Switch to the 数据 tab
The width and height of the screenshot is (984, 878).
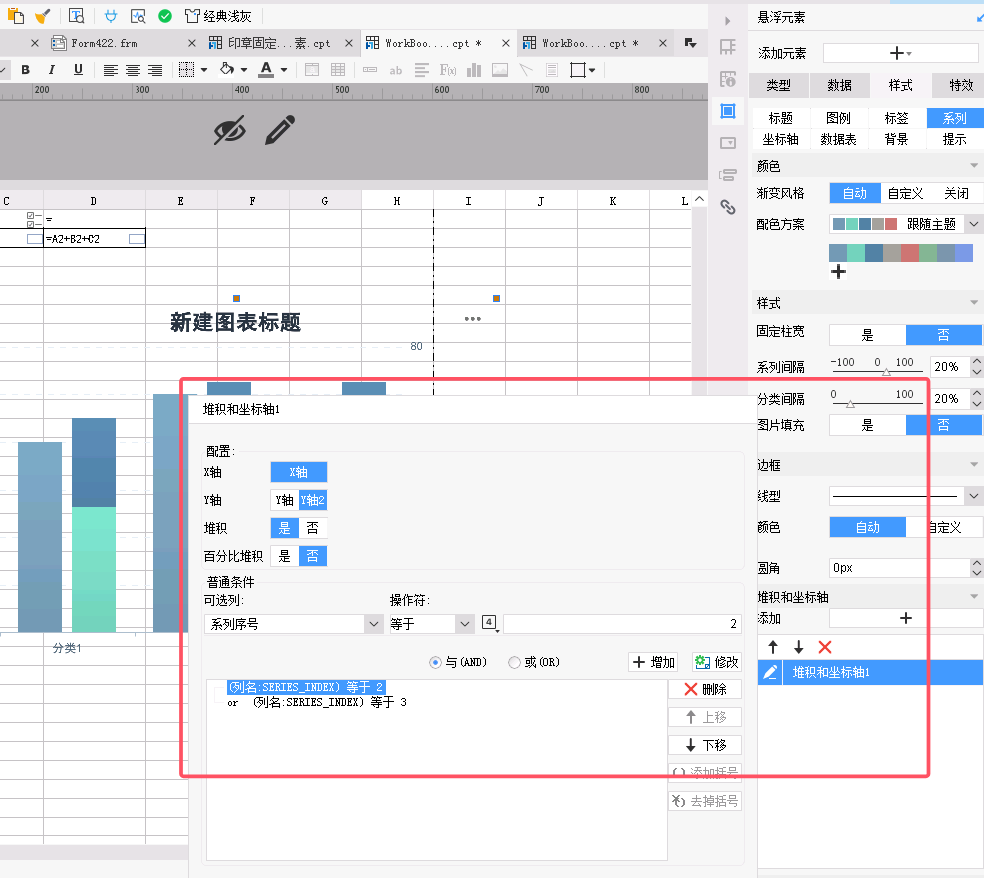(x=839, y=85)
